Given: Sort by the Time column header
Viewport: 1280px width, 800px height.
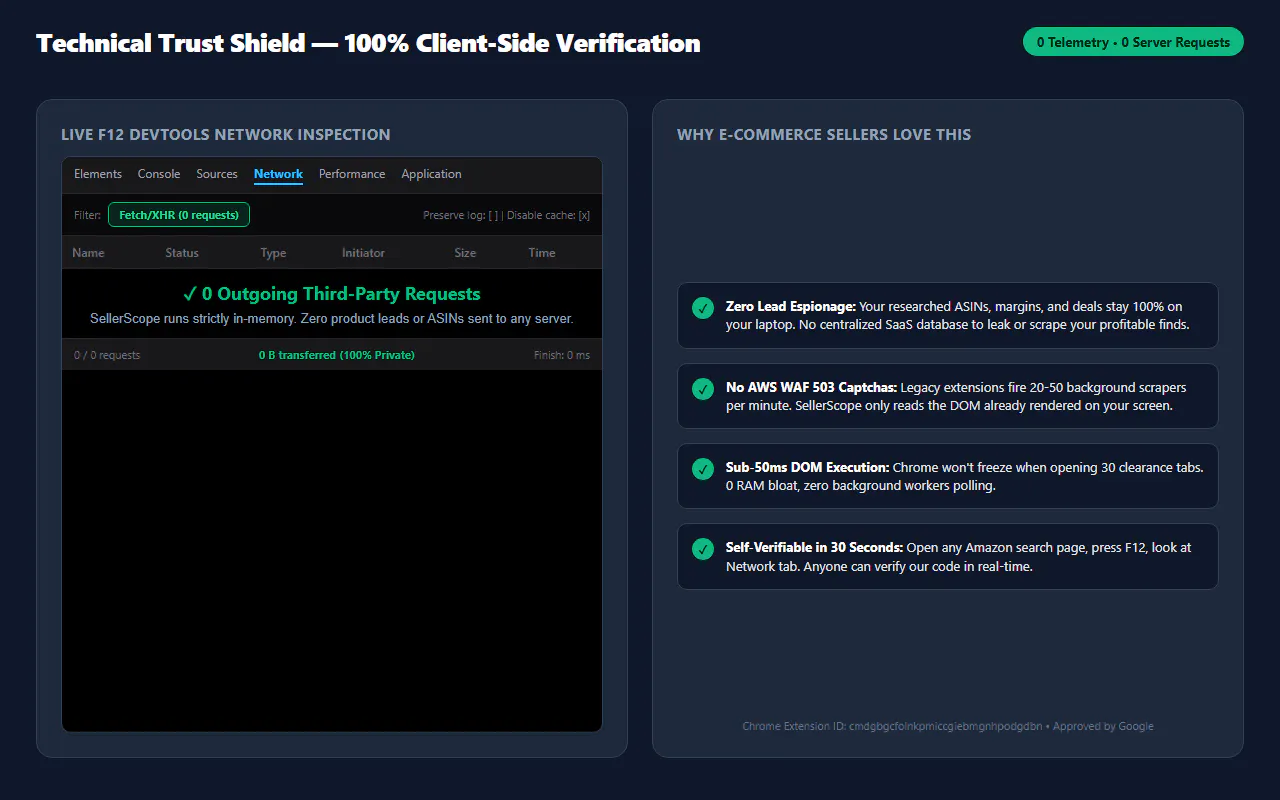Looking at the screenshot, I should pyautogui.click(x=542, y=253).
